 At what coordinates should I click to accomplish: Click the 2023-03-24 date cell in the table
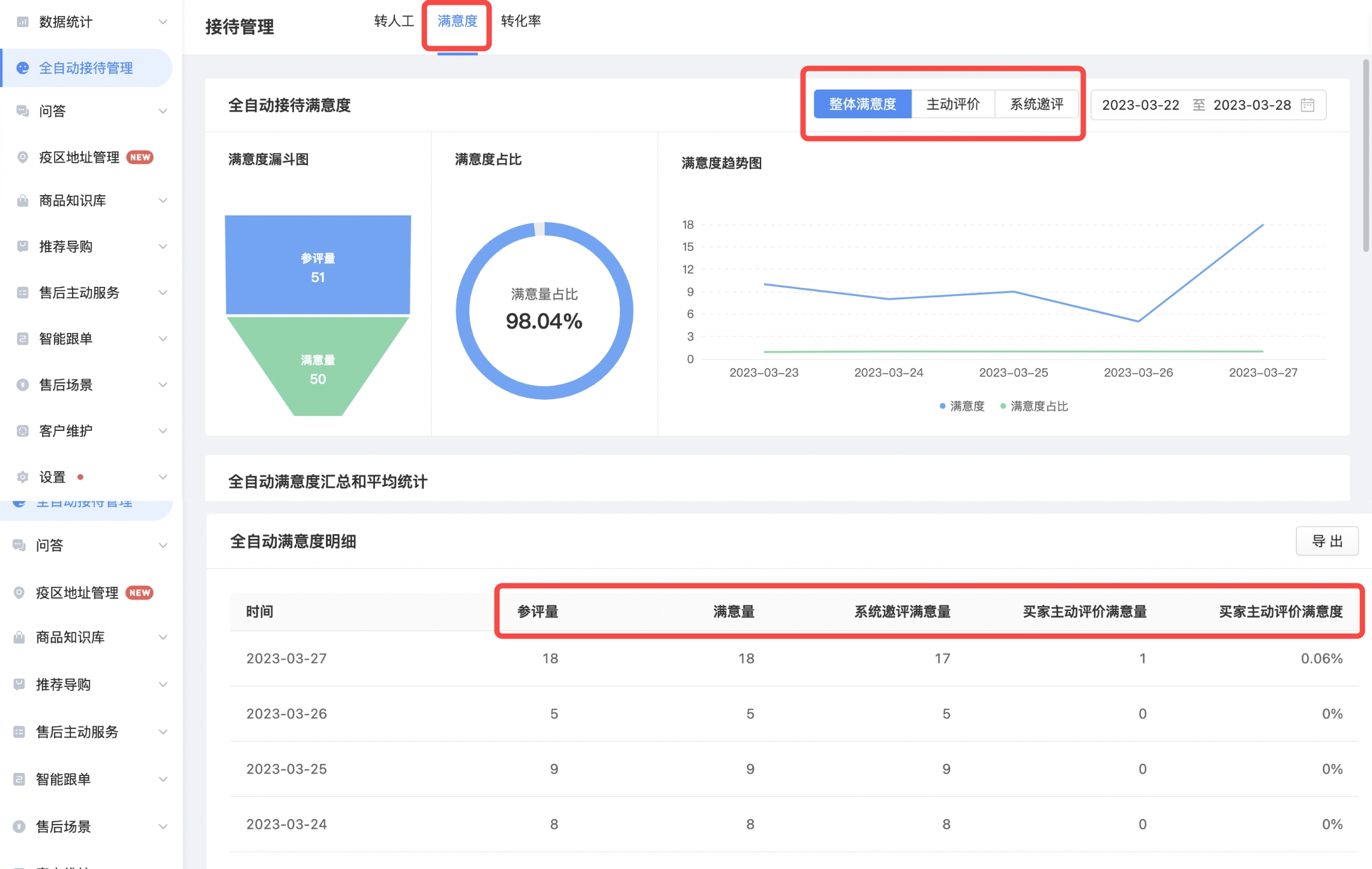286,824
